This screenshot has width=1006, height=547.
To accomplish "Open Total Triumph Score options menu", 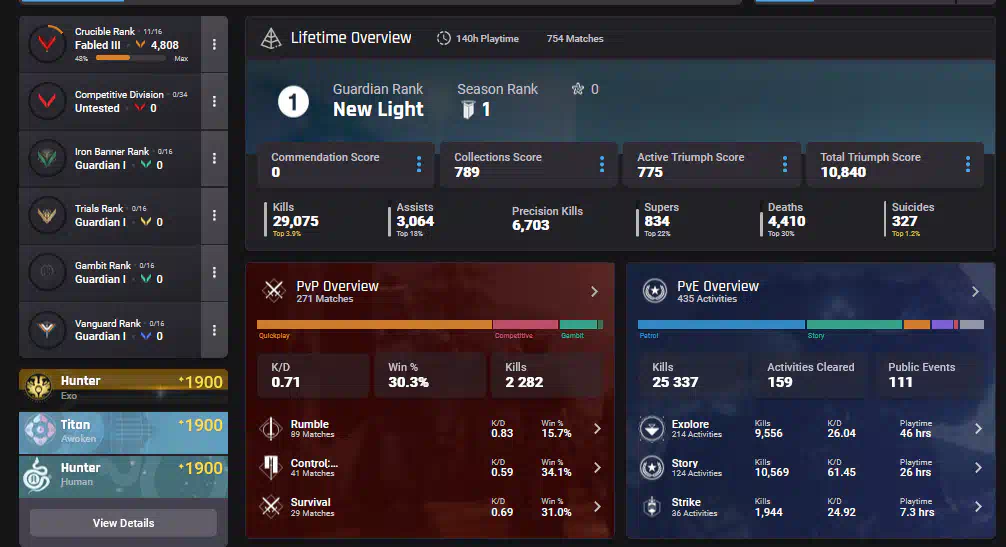I will [968, 165].
